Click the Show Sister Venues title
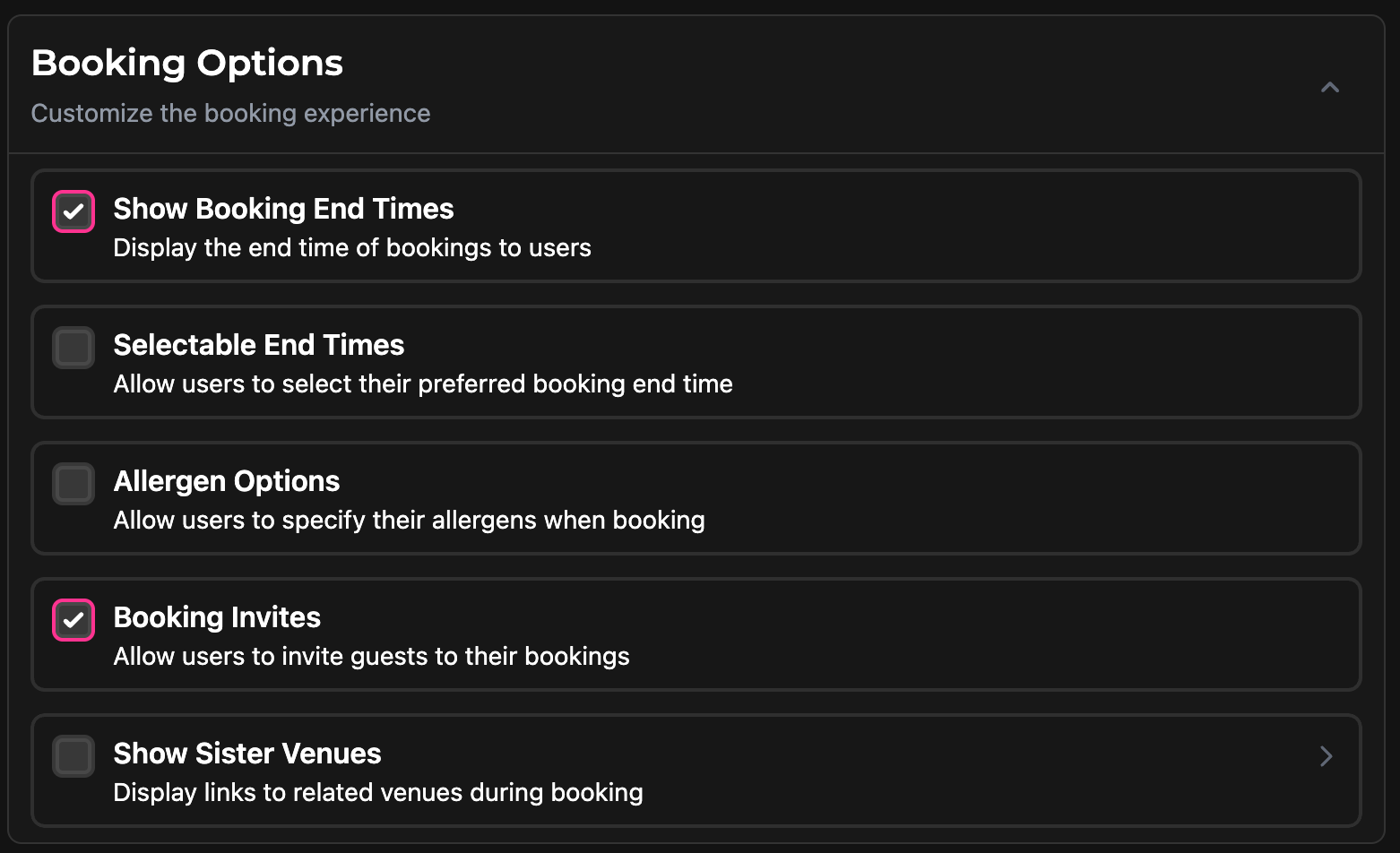The width and height of the screenshot is (1400, 853). pyautogui.click(x=247, y=754)
